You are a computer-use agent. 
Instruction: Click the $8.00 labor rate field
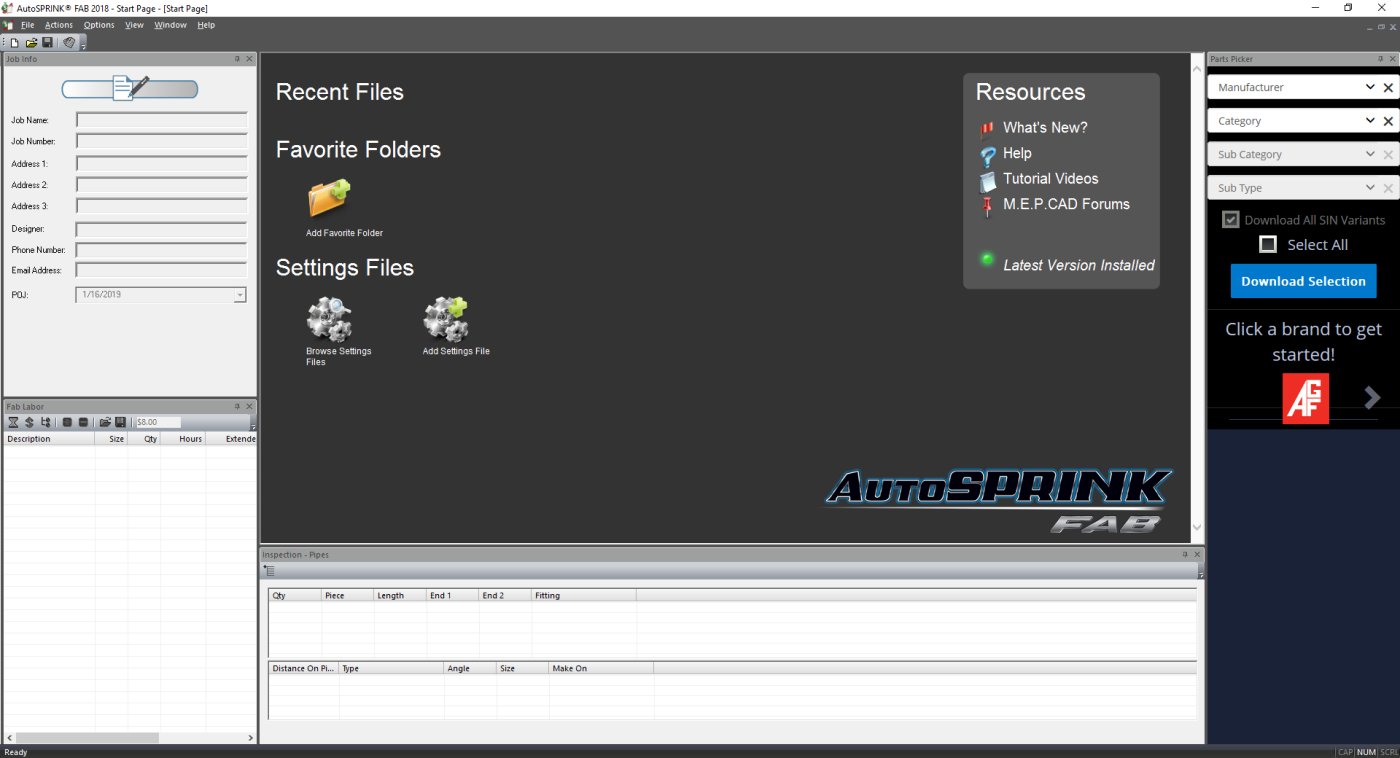click(158, 422)
